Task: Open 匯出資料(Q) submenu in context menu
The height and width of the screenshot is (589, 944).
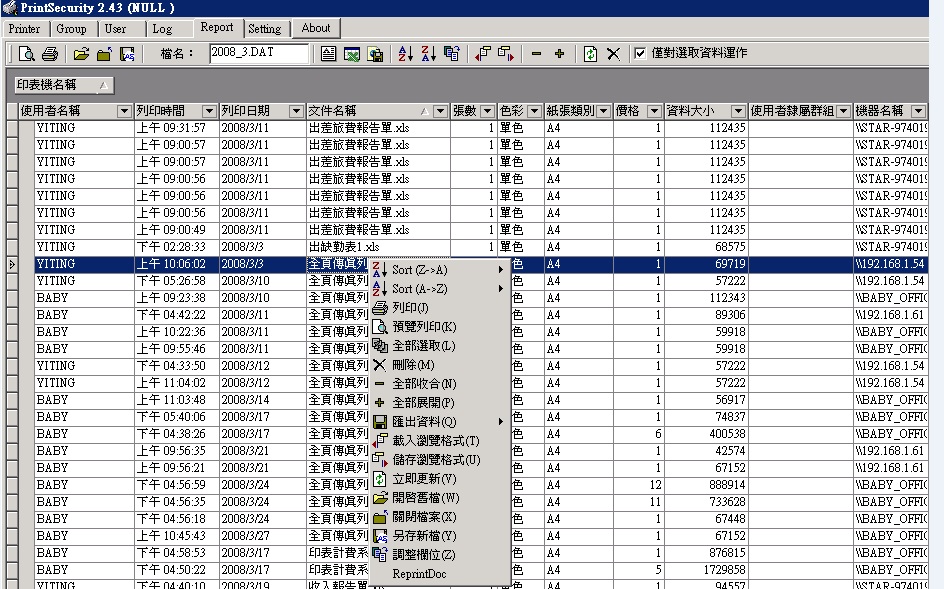Action: (424, 422)
